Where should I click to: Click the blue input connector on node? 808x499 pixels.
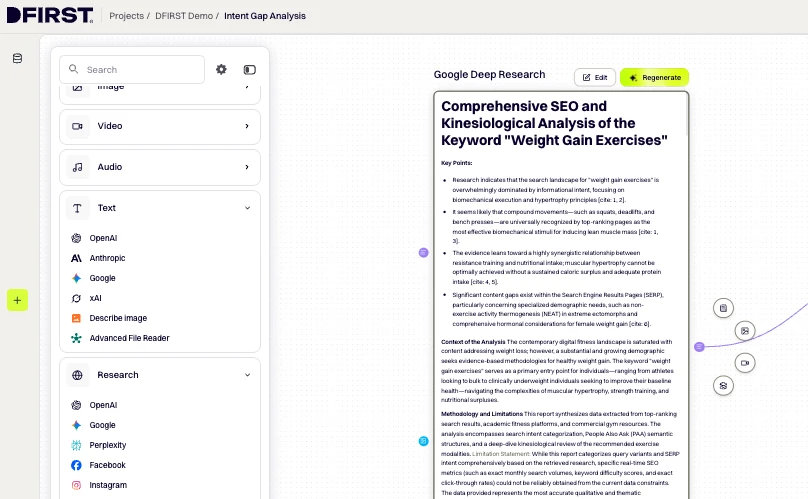(424, 441)
